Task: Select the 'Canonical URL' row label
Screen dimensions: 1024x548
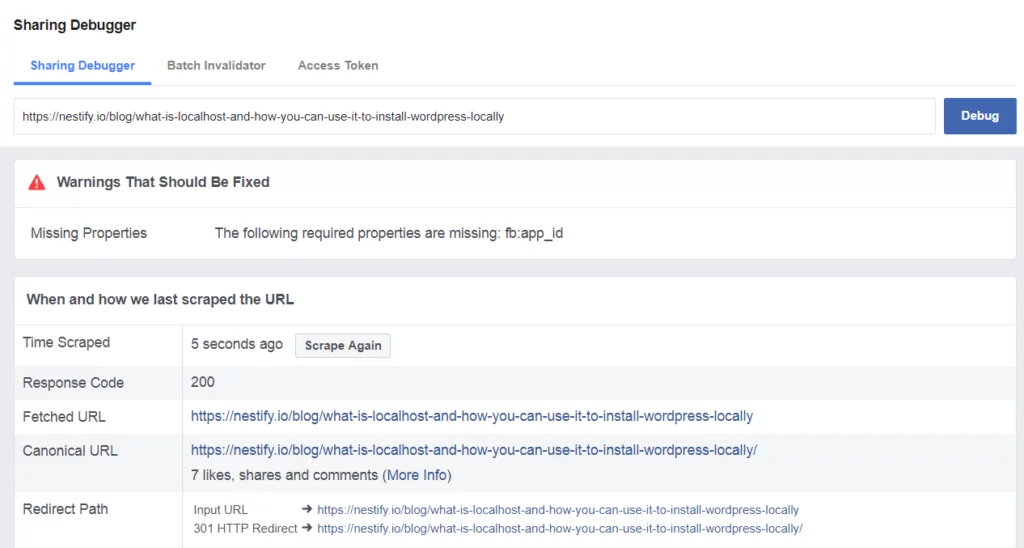Action: point(70,451)
